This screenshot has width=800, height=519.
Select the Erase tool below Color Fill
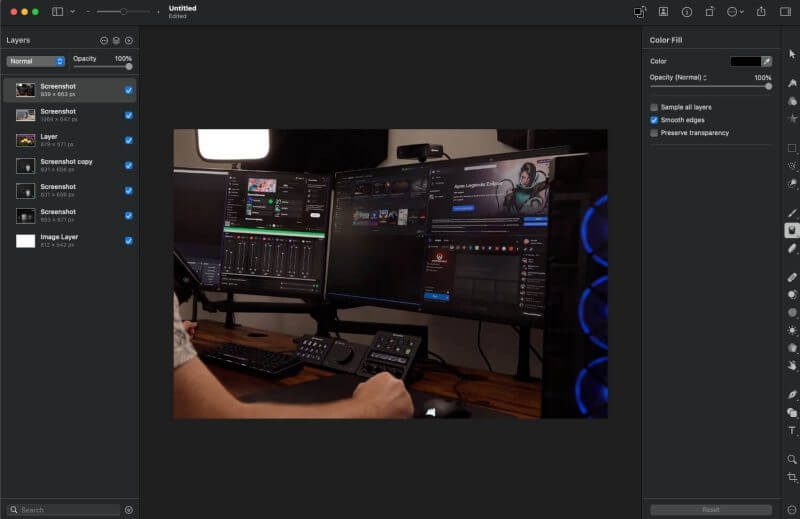pyautogui.click(x=792, y=248)
